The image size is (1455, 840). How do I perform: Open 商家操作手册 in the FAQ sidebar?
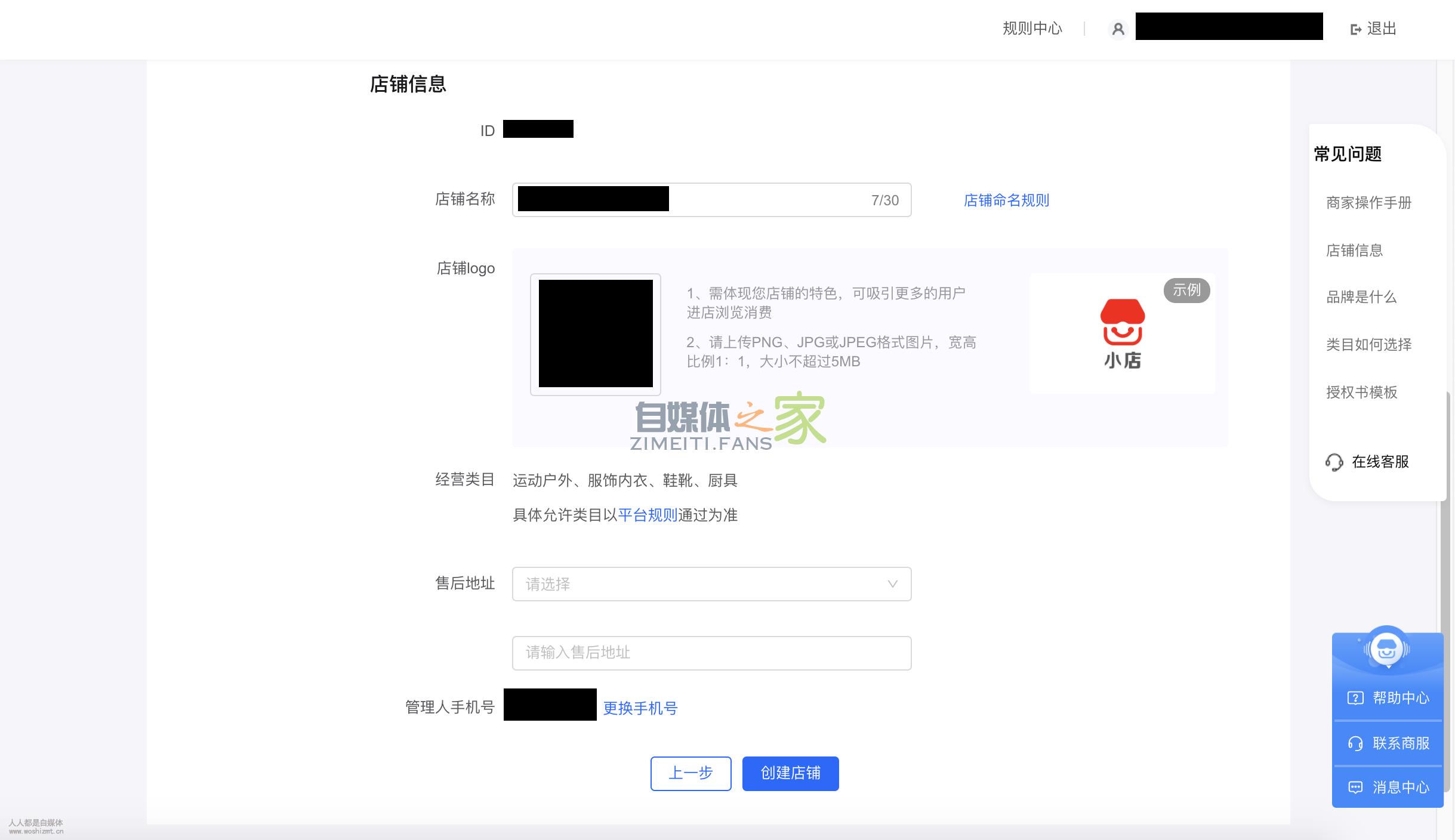click(1369, 203)
